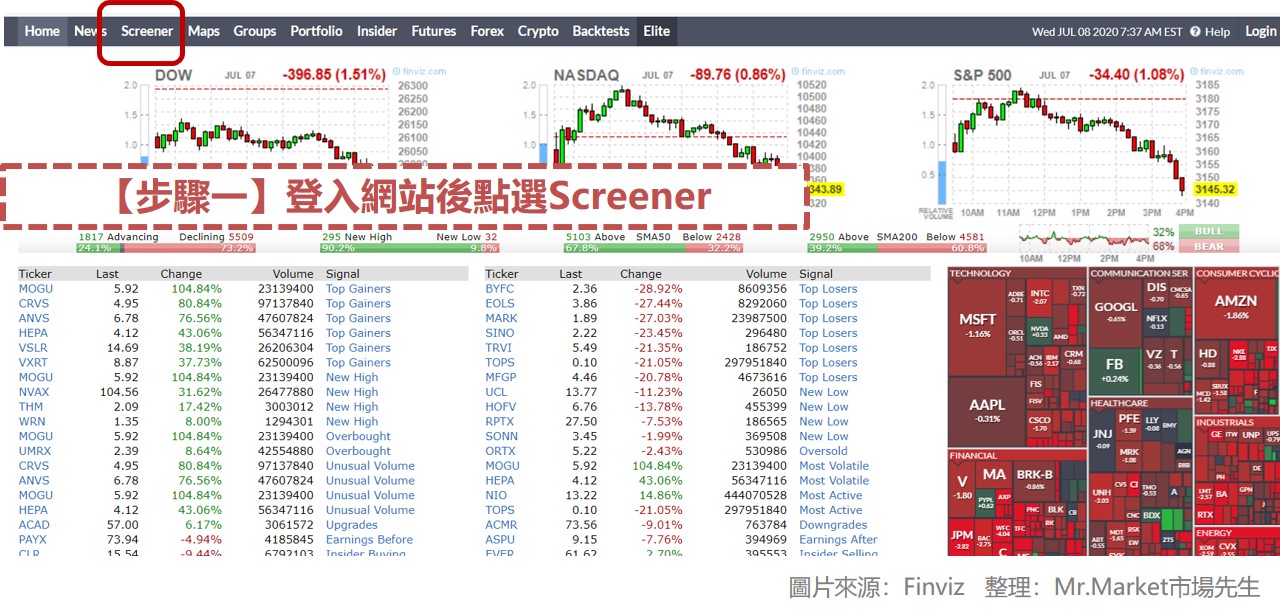Screen dimensions: 1280x615
Task: Click the Change column header in right table
Action: click(x=641, y=274)
